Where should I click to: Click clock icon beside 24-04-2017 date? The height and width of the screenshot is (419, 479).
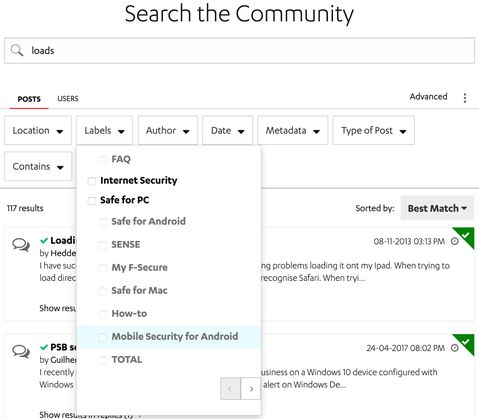tap(455, 348)
